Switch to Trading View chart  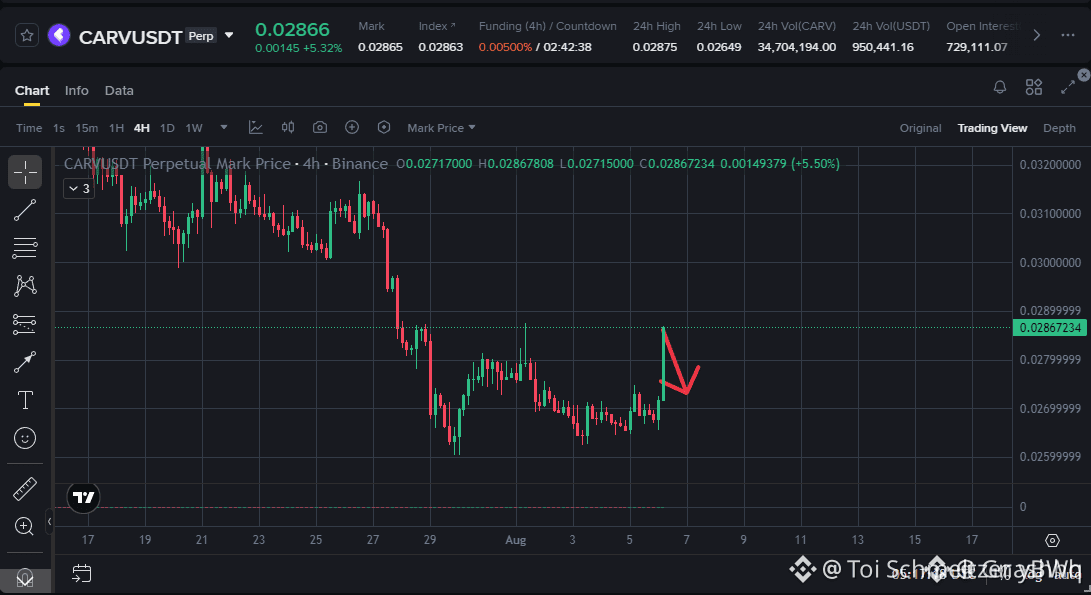coord(992,128)
